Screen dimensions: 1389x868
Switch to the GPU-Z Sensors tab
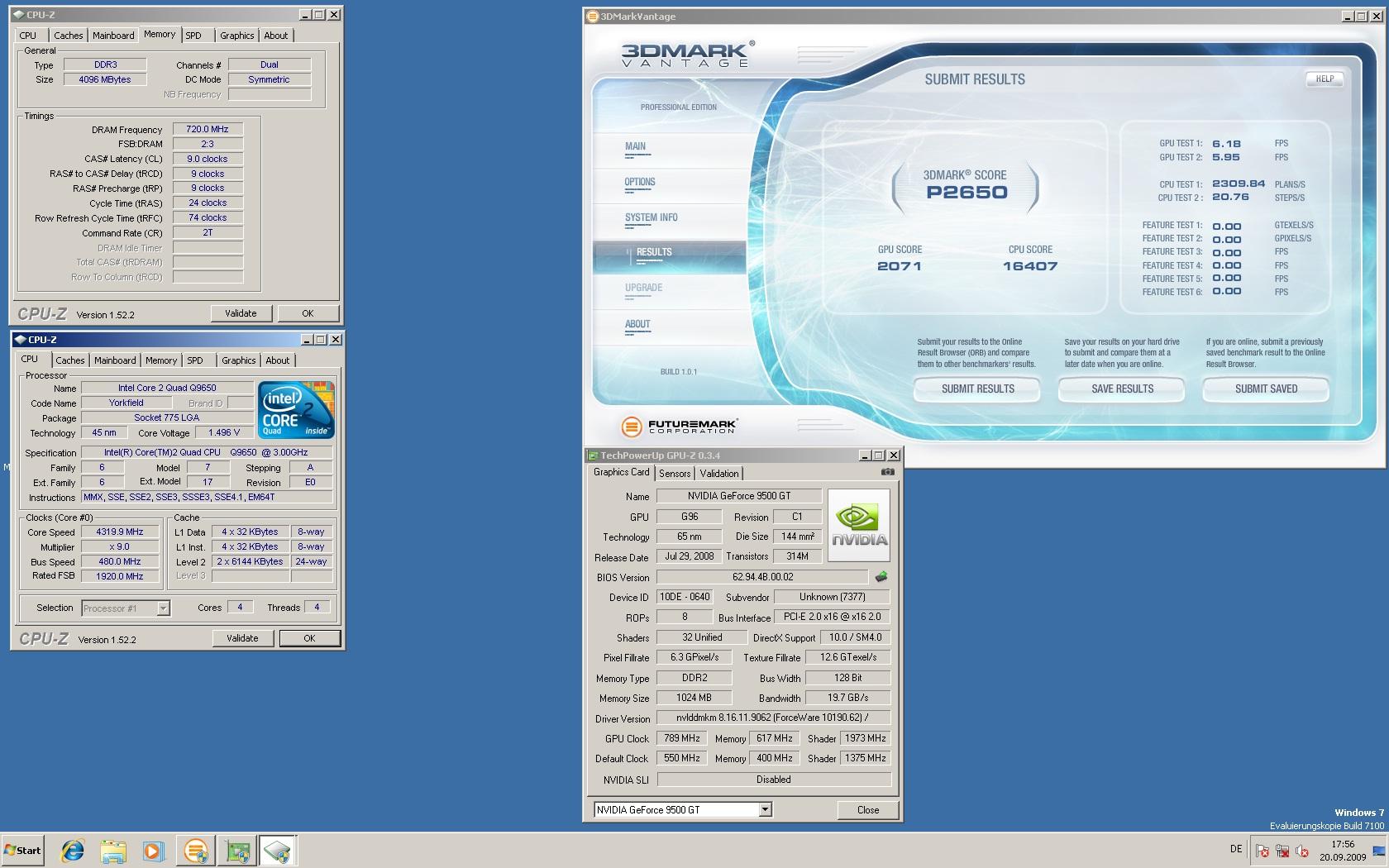coord(675,474)
